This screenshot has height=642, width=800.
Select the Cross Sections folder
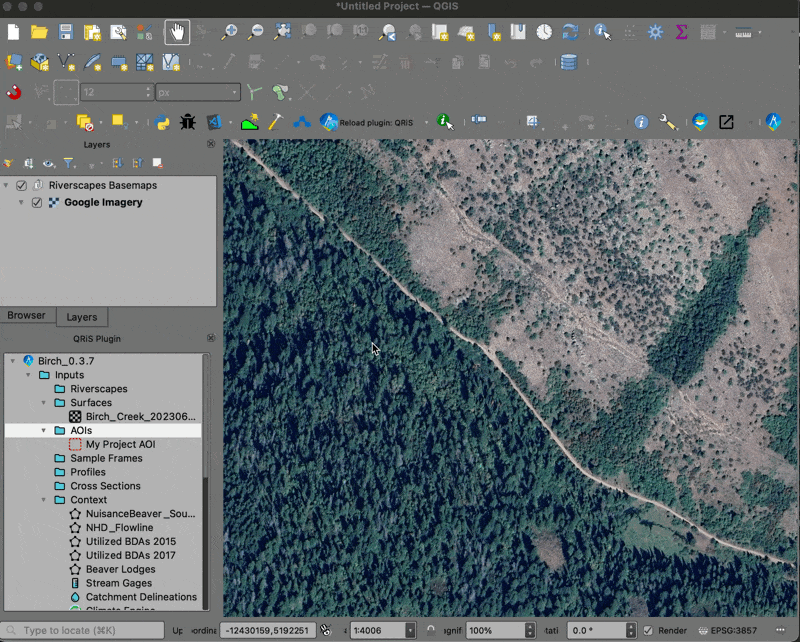click(x=105, y=486)
